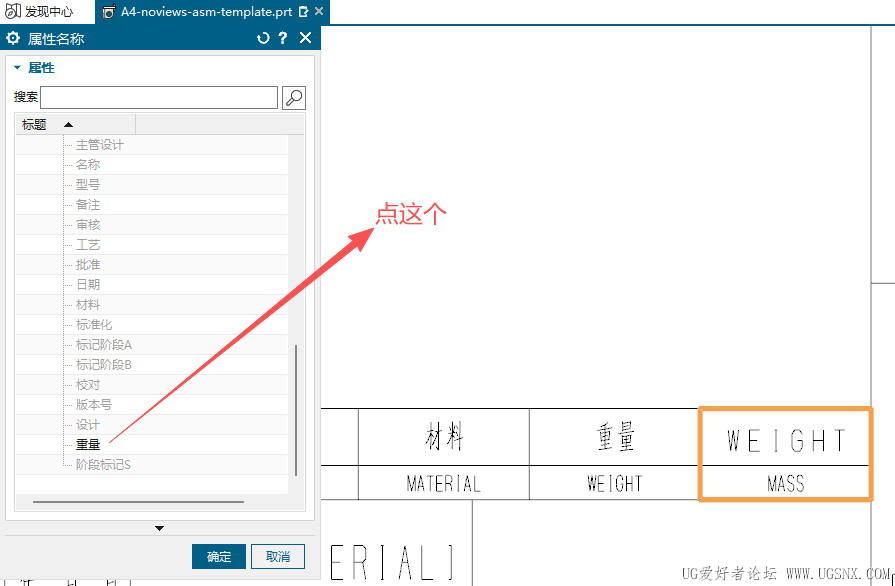Select 批准 attribute
This screenshot has width=895, height=586.
88,265
